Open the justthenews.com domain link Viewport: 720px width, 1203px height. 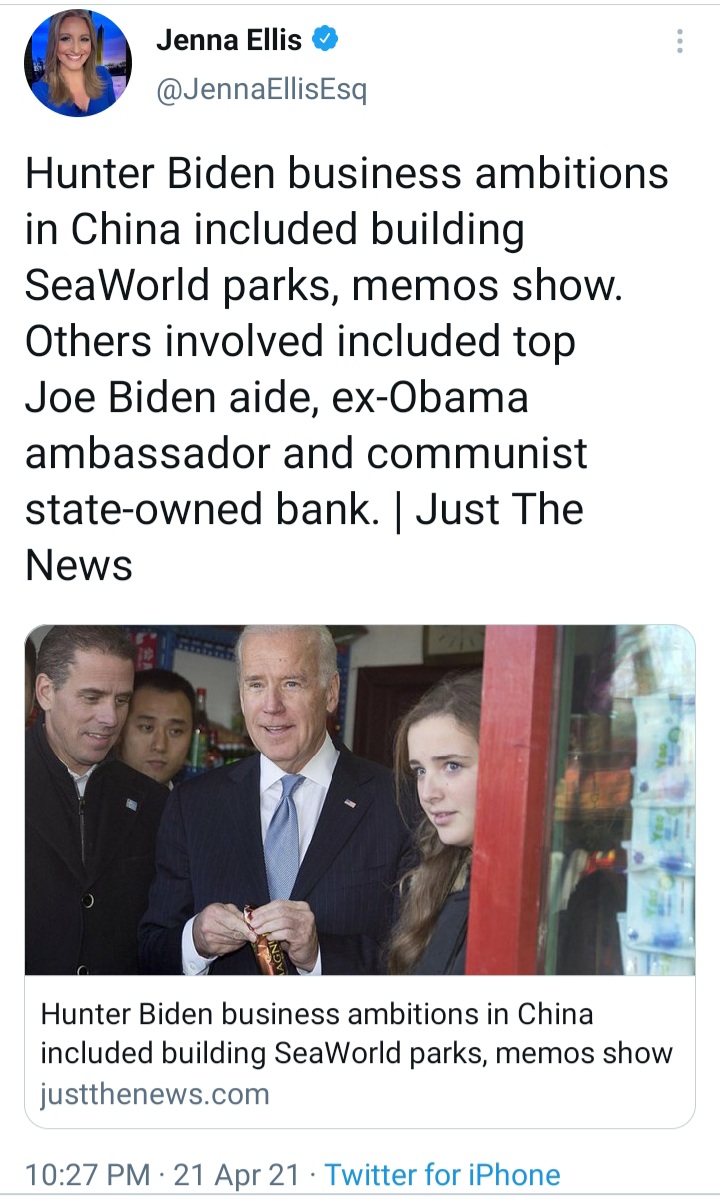pyautogui.click(x=155, y=1094)
